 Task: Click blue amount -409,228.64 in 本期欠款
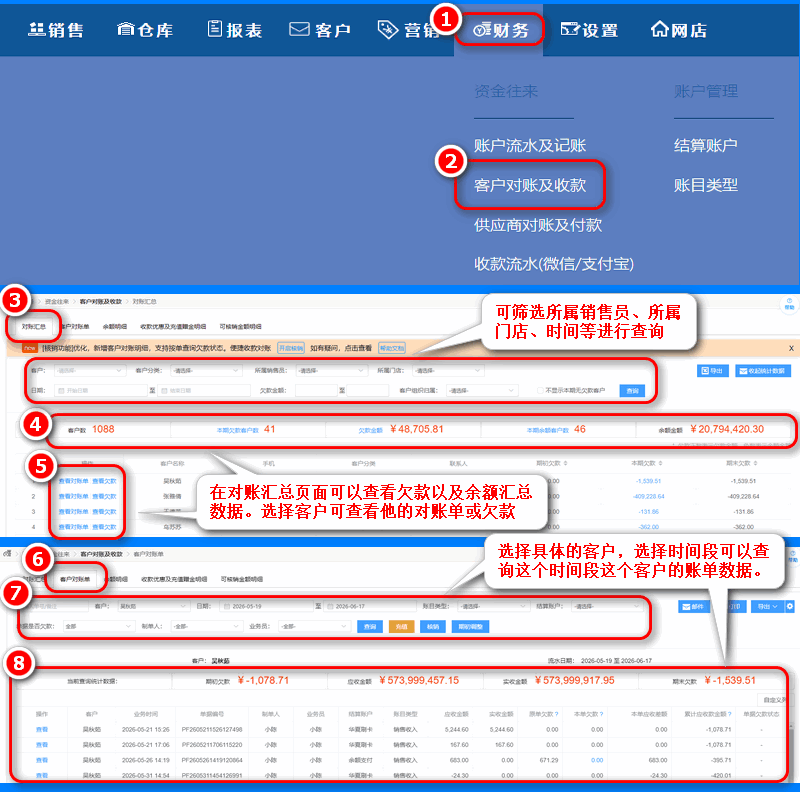tap(648, 497)
